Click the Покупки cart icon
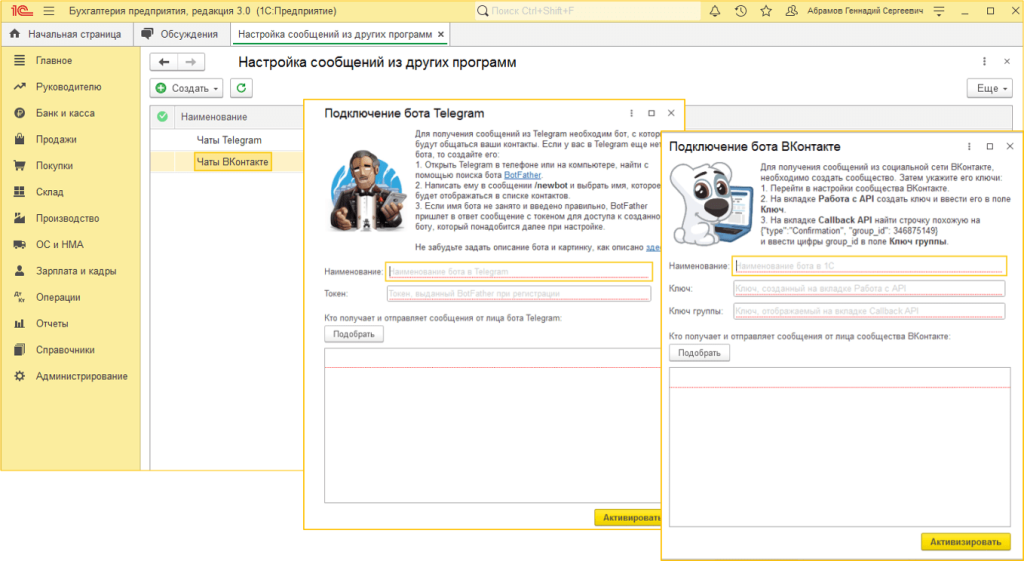1024x561 pixels. point(20,165)
